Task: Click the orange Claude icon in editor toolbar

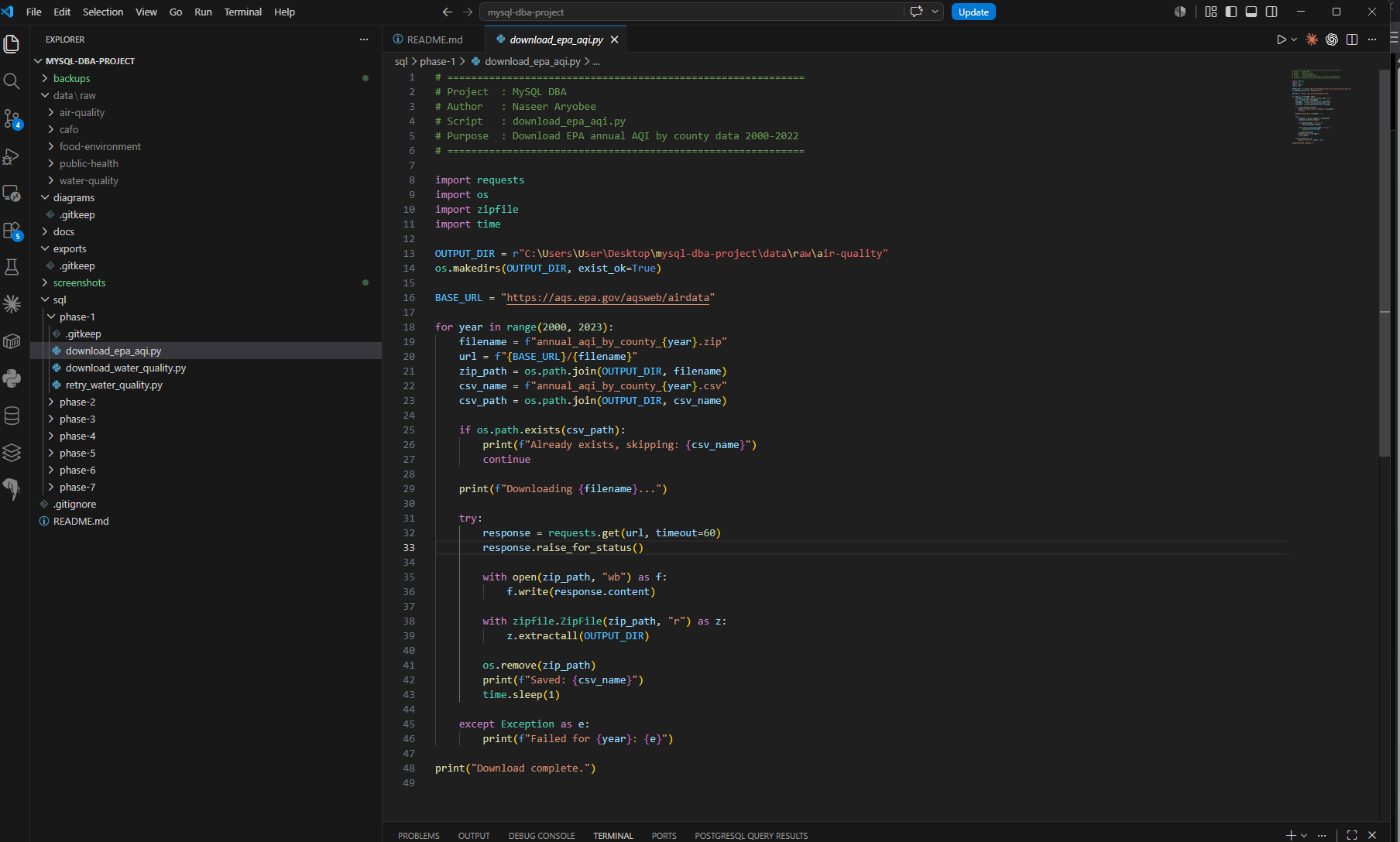Action: 1312,39
